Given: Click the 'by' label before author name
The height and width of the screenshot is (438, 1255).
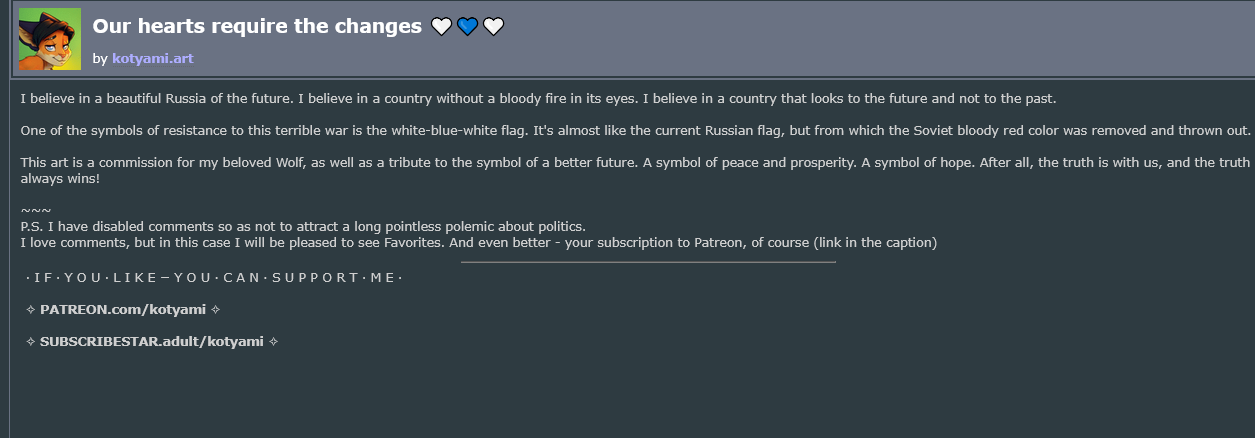Looking at the screenshot, I should (x=99, y=59).
